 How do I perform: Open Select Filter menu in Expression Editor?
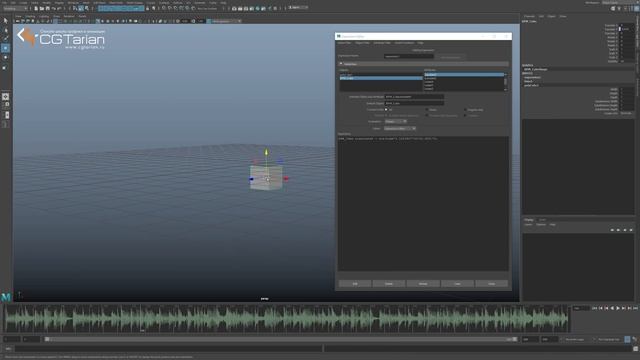click(344, 43)
